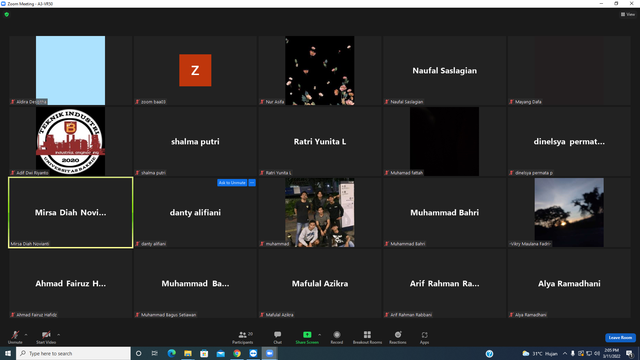The height and width of the screenshot is (360, 640).
Task: Open the Windows Start menu
Action: (x=8, y=353)
